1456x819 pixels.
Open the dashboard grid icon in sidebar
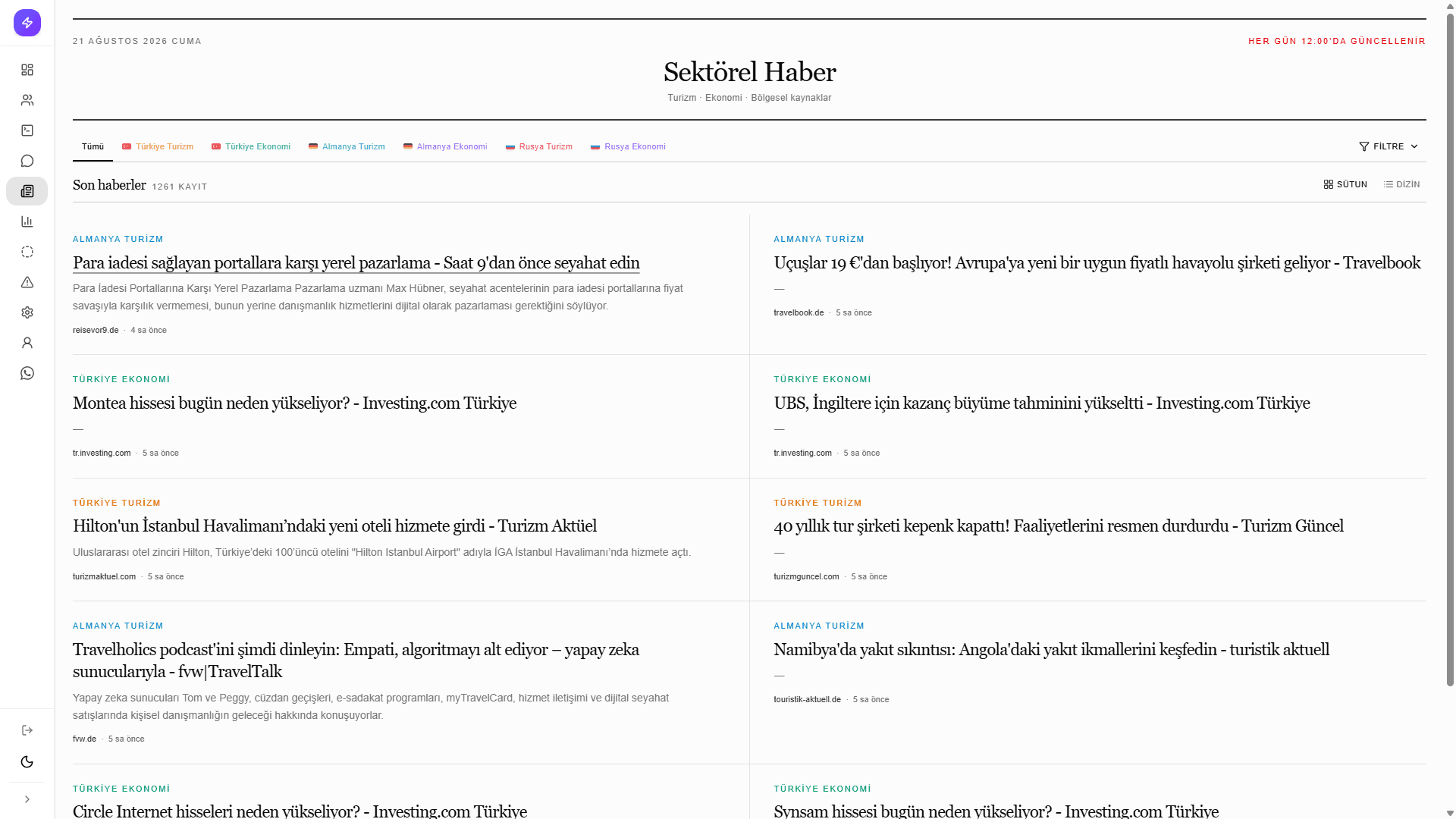click(27, 70)
